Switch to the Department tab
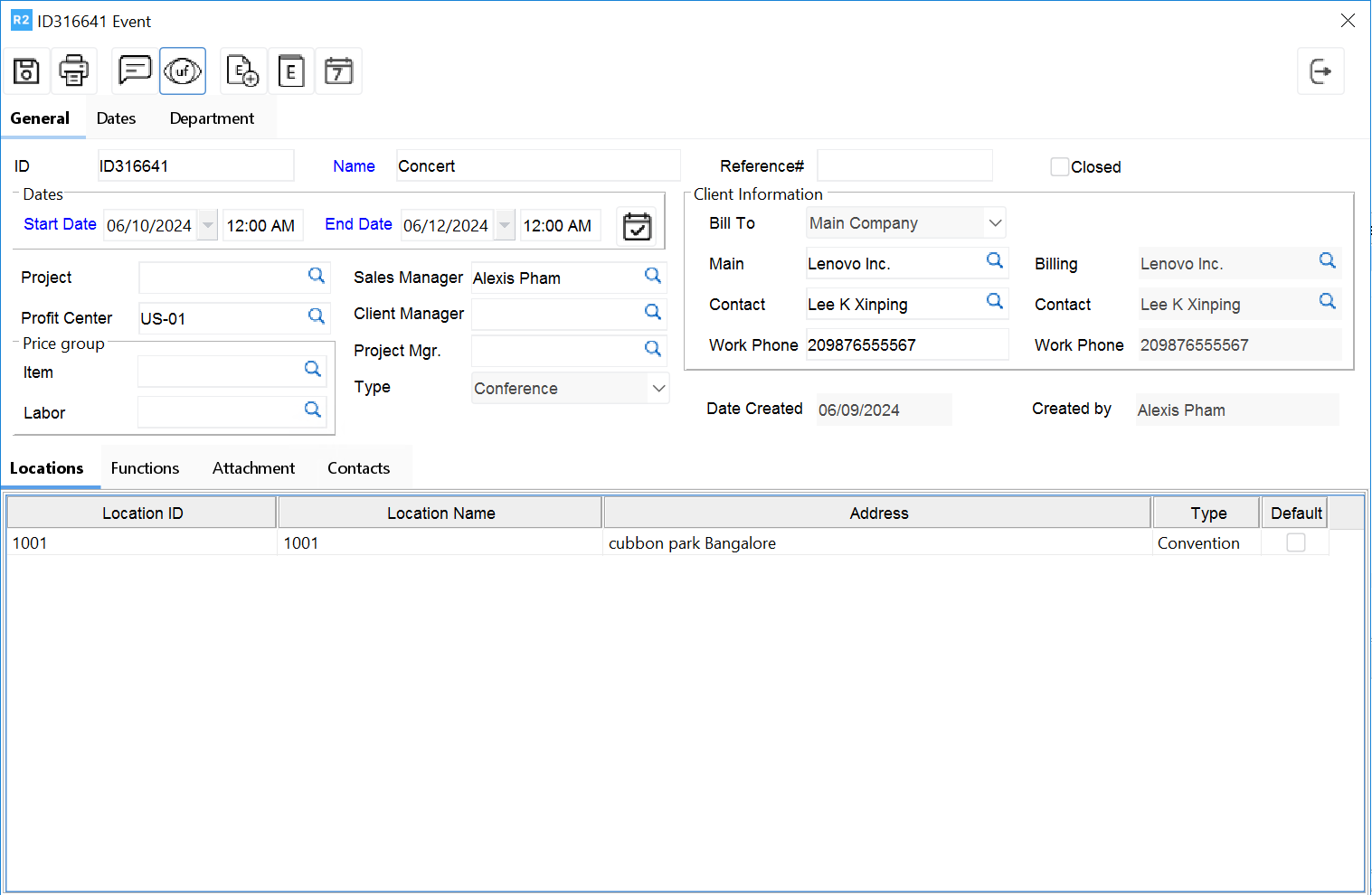This screenshot has width=1372, height=895. point(212,118)
